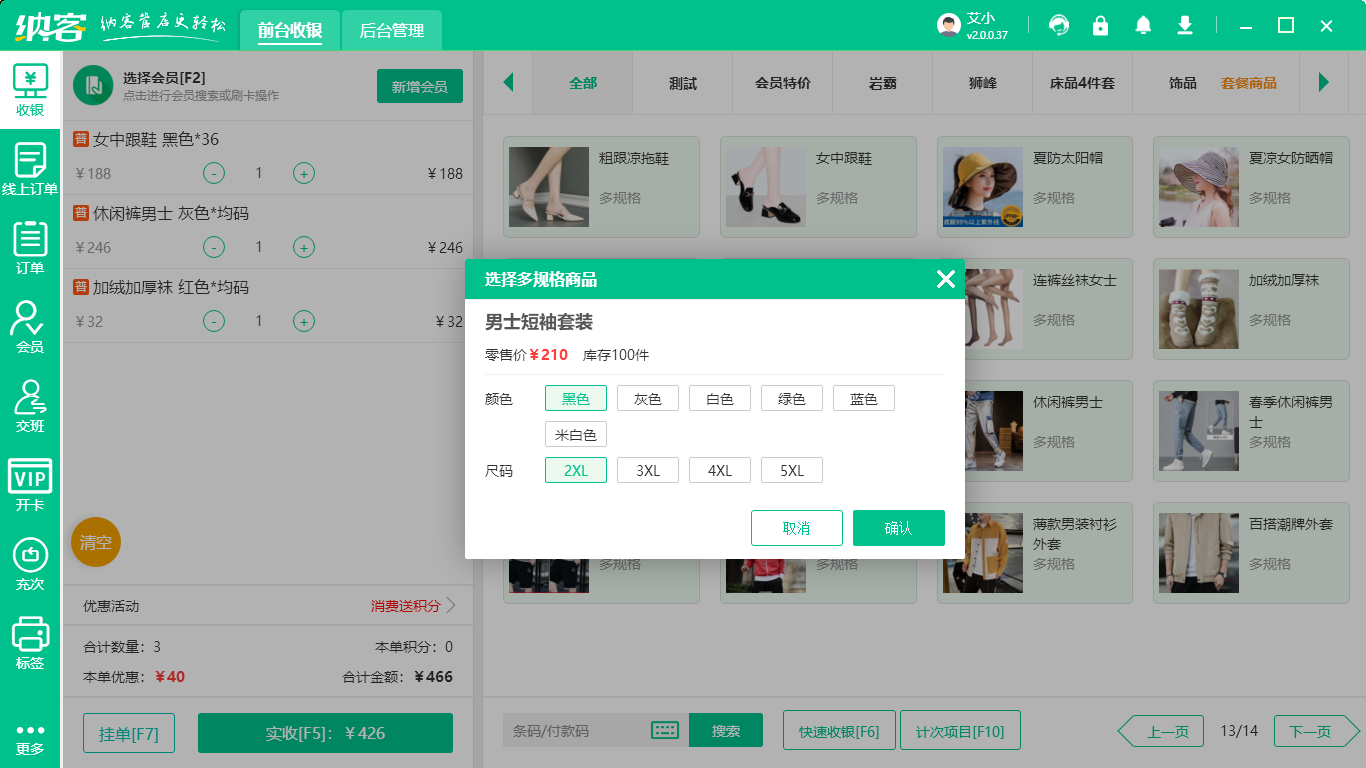Click the left arrow to scroll category tabs
This screenshot has height=768, width=1366.
[x=509, y=84]
